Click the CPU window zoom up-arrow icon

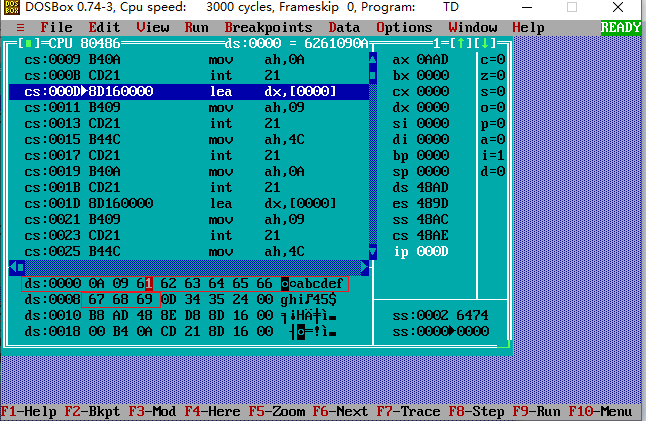[461, 43]
